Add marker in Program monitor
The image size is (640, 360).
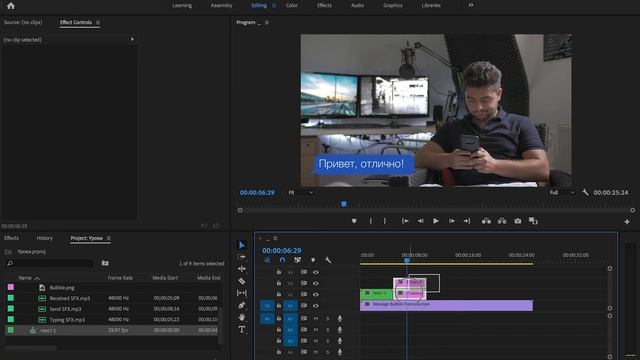point(354,221)
